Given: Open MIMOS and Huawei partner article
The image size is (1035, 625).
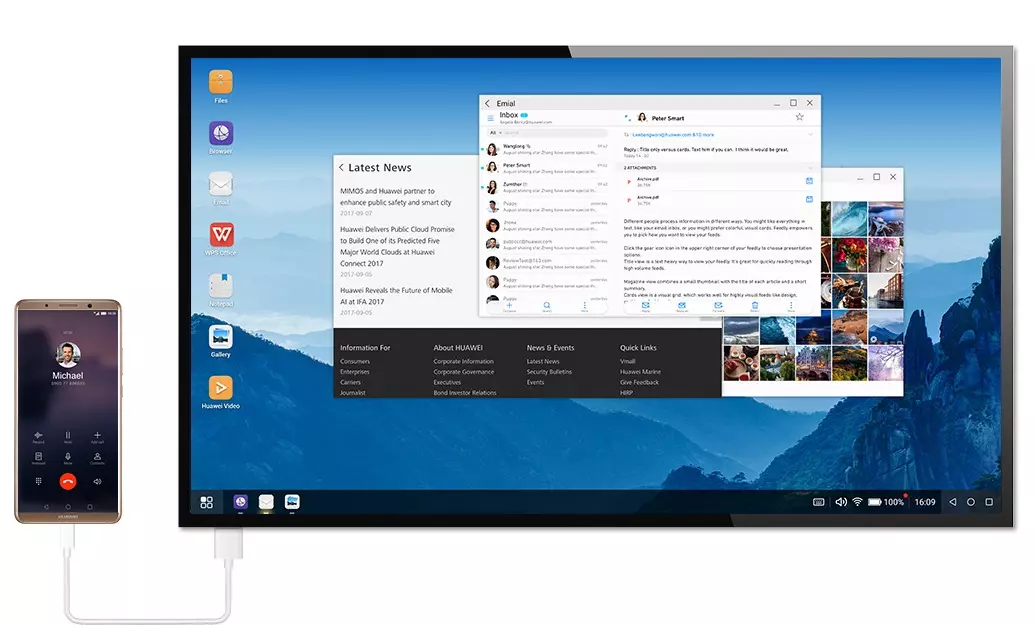Looking at the screenshot, I should 395,197.
